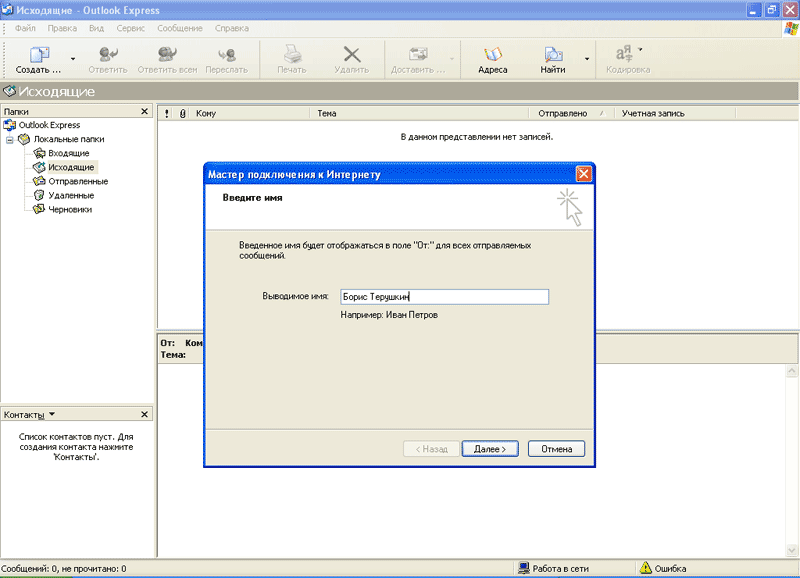Image resolution: width=800 pixels, height=578 pixels.
Task: Collapse the Локальные папки tree node
Action: pos(9,140)
